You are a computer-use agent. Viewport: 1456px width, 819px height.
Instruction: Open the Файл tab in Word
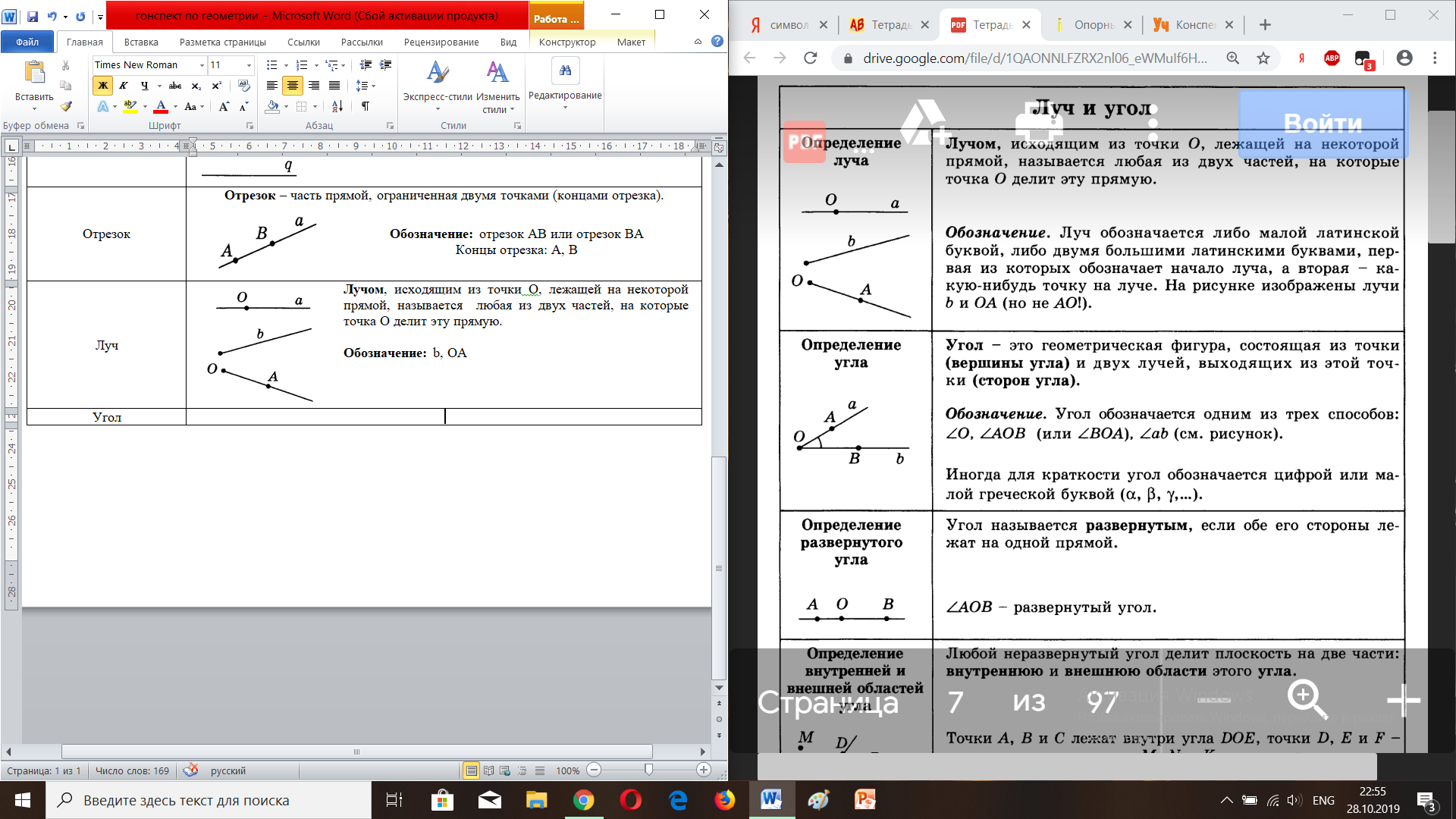27,42
